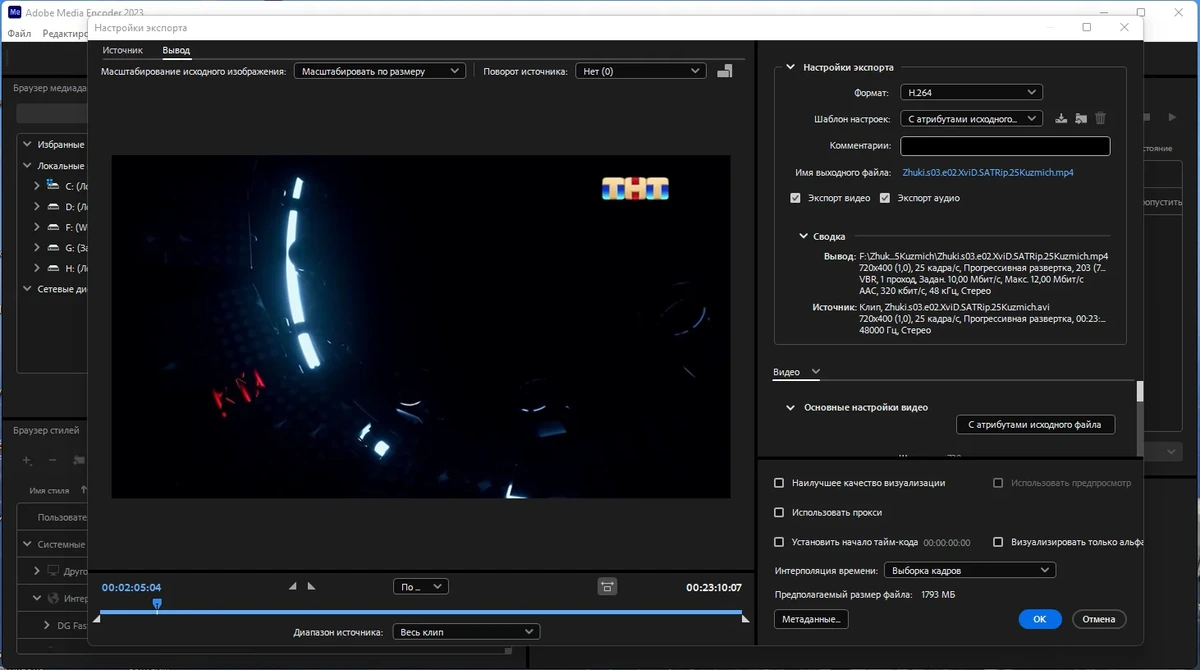1200x670 pixels.
Task: Uncheck the Экспорт аудио checkbox
Action: click(x=885, y=198)
